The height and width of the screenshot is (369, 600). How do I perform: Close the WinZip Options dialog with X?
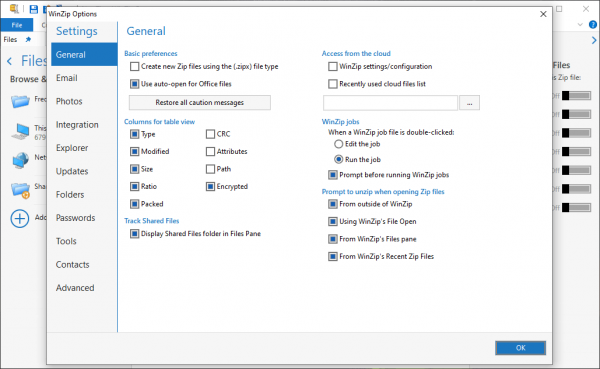coord(543,14)
